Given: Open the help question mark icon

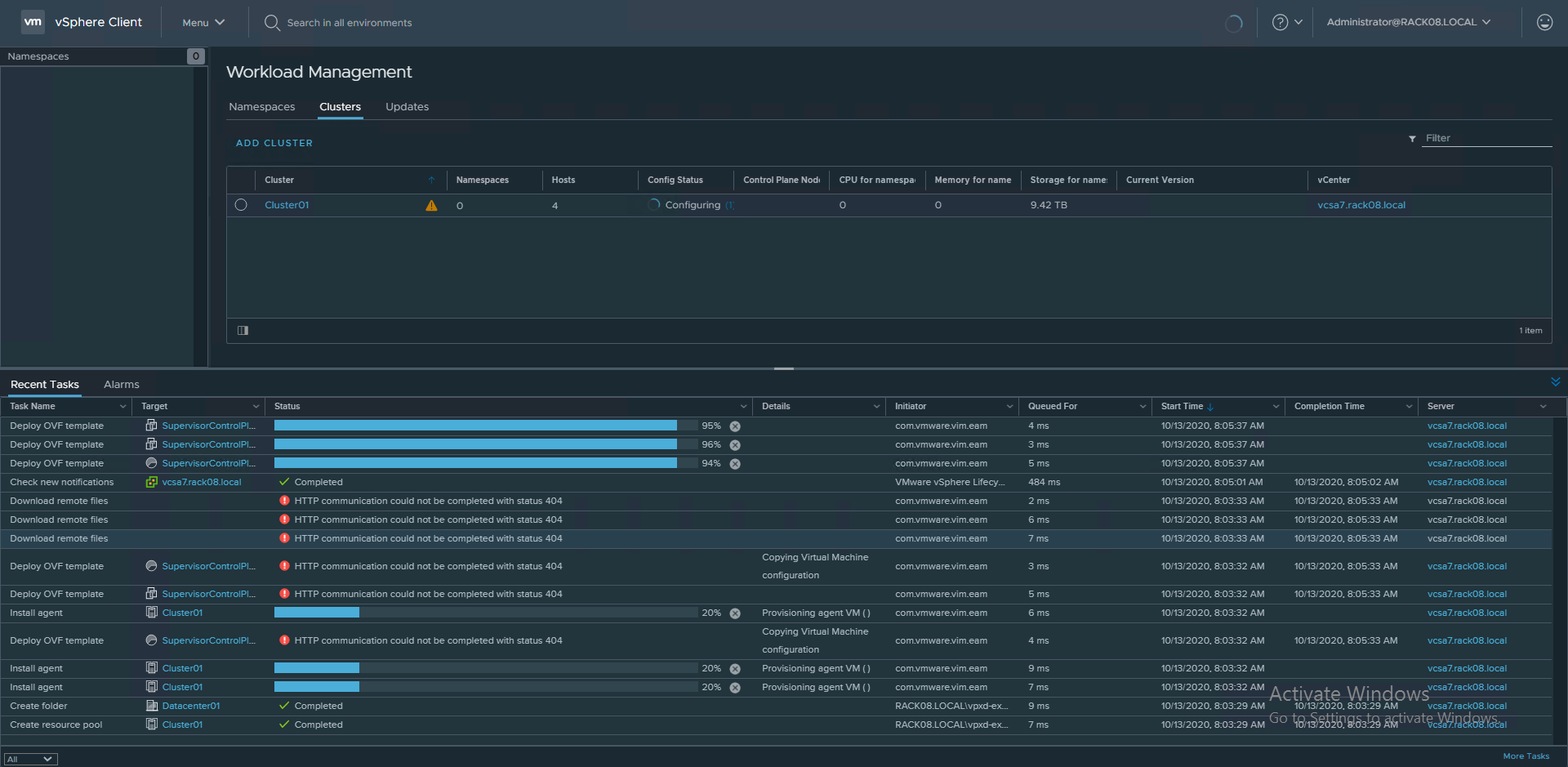Looking at the screenshot, I should pos(1280,22).
